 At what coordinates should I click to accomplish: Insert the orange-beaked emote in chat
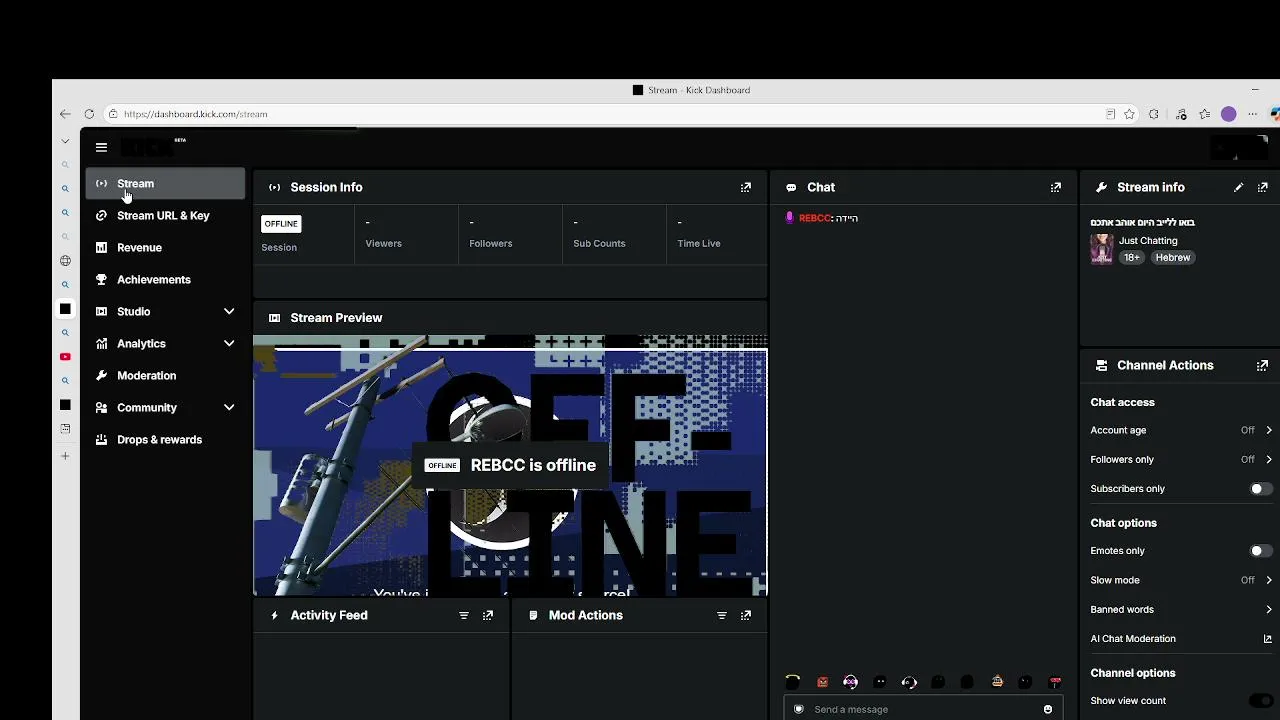pyautogui.click(x=997, y=682)
